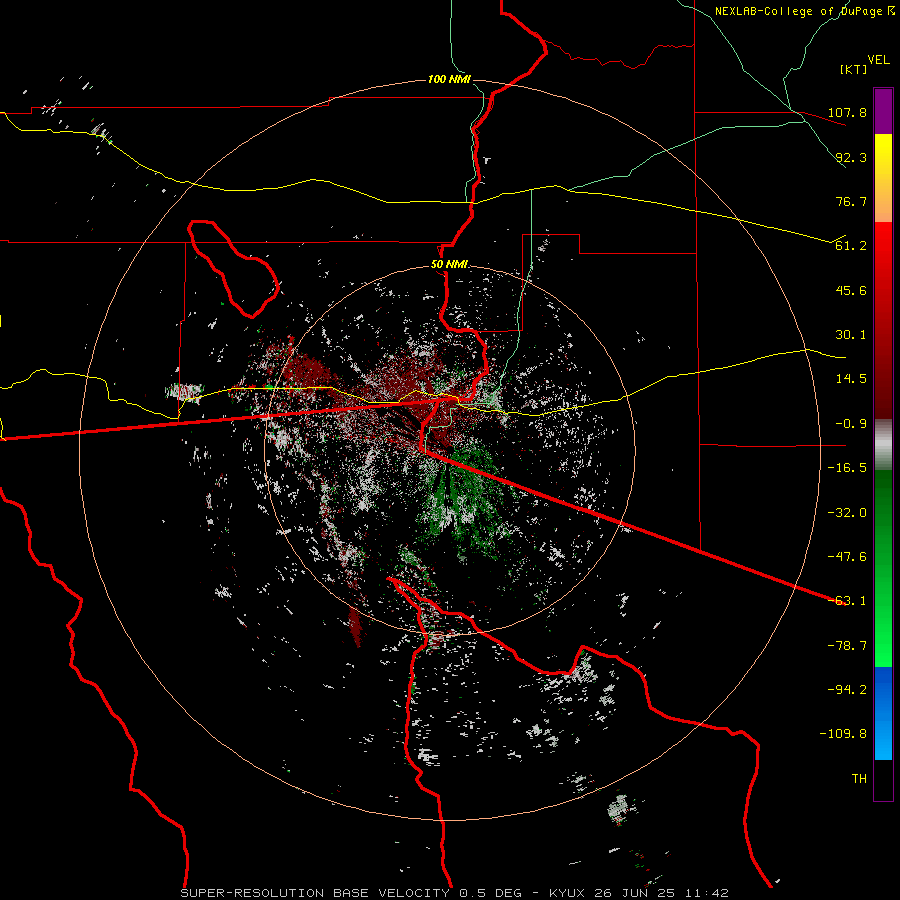The width and height of the screenshot is (900, 900).
Task: Click the 61.2 velocity scale value
Action: point(851,246)
